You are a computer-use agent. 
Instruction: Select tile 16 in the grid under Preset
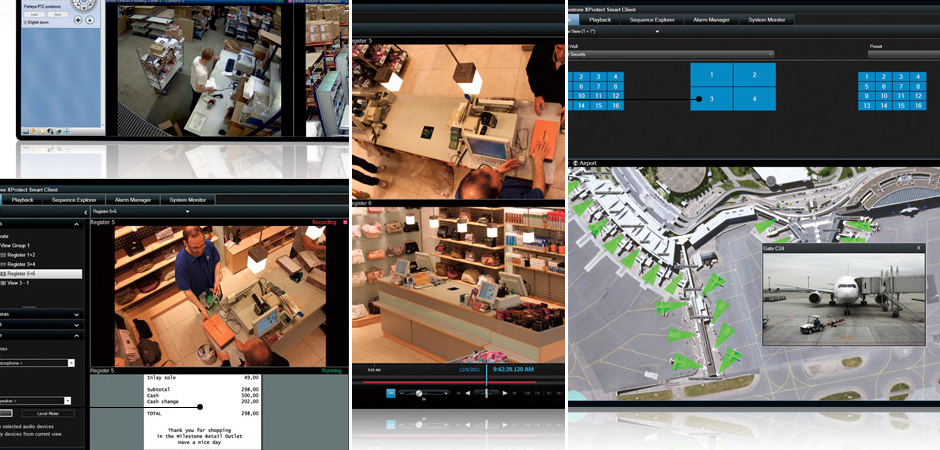tap(918, 105)
